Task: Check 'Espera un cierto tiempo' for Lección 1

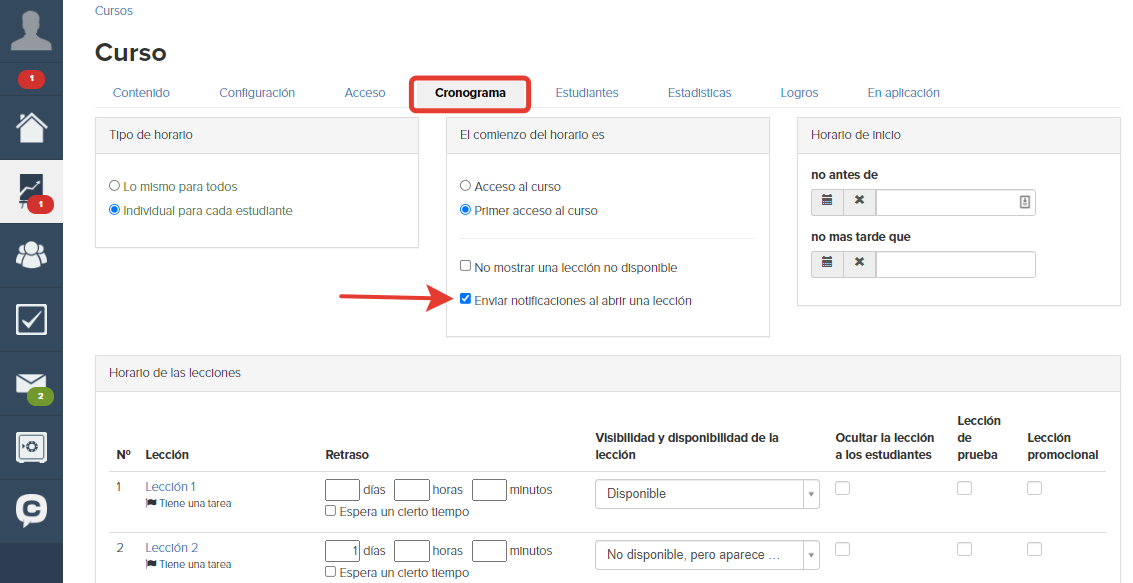Action: click(330, 511)
